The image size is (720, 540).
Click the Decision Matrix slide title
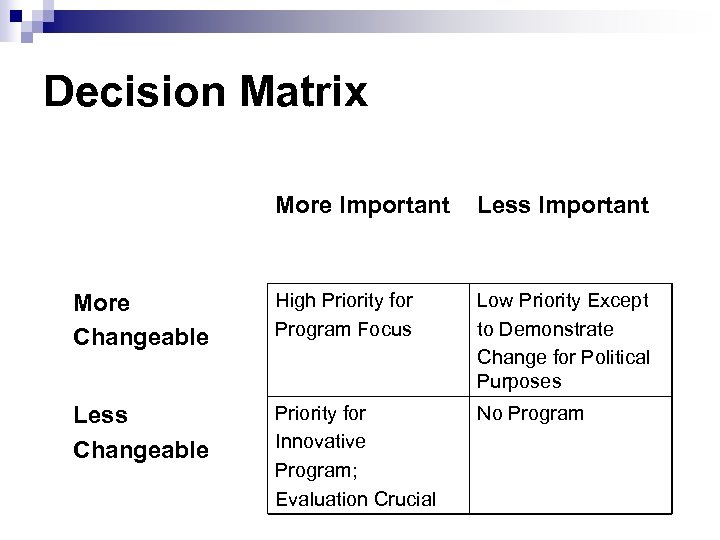pos(206,93)
